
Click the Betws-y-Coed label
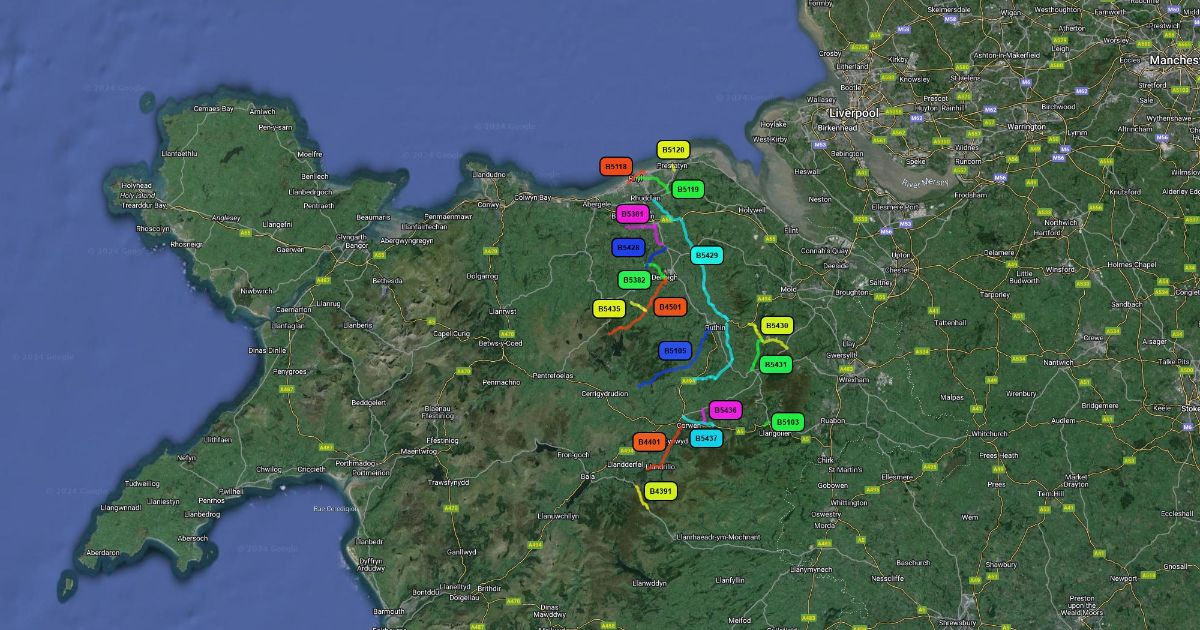500,343
